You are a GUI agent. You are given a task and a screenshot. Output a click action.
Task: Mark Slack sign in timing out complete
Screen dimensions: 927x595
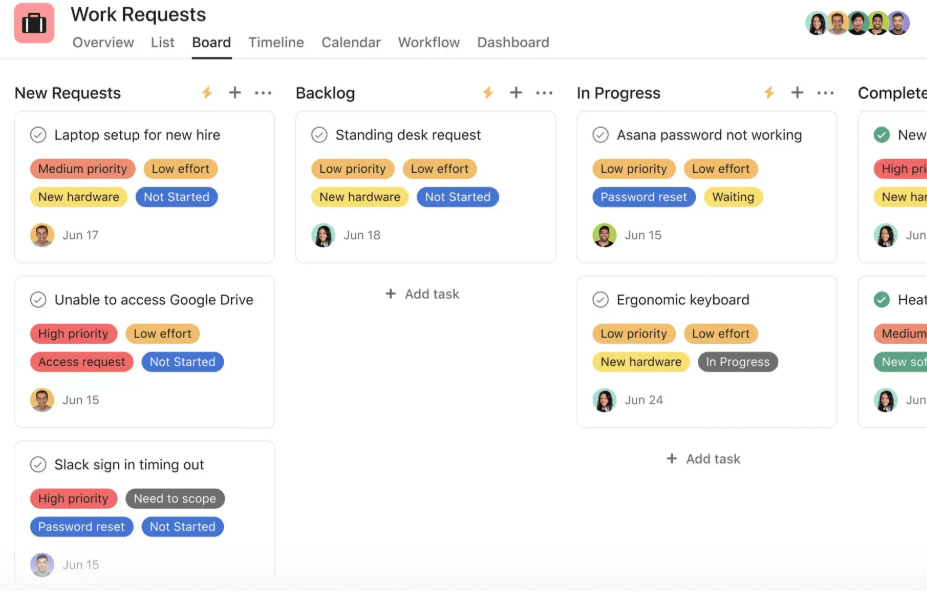38,465
